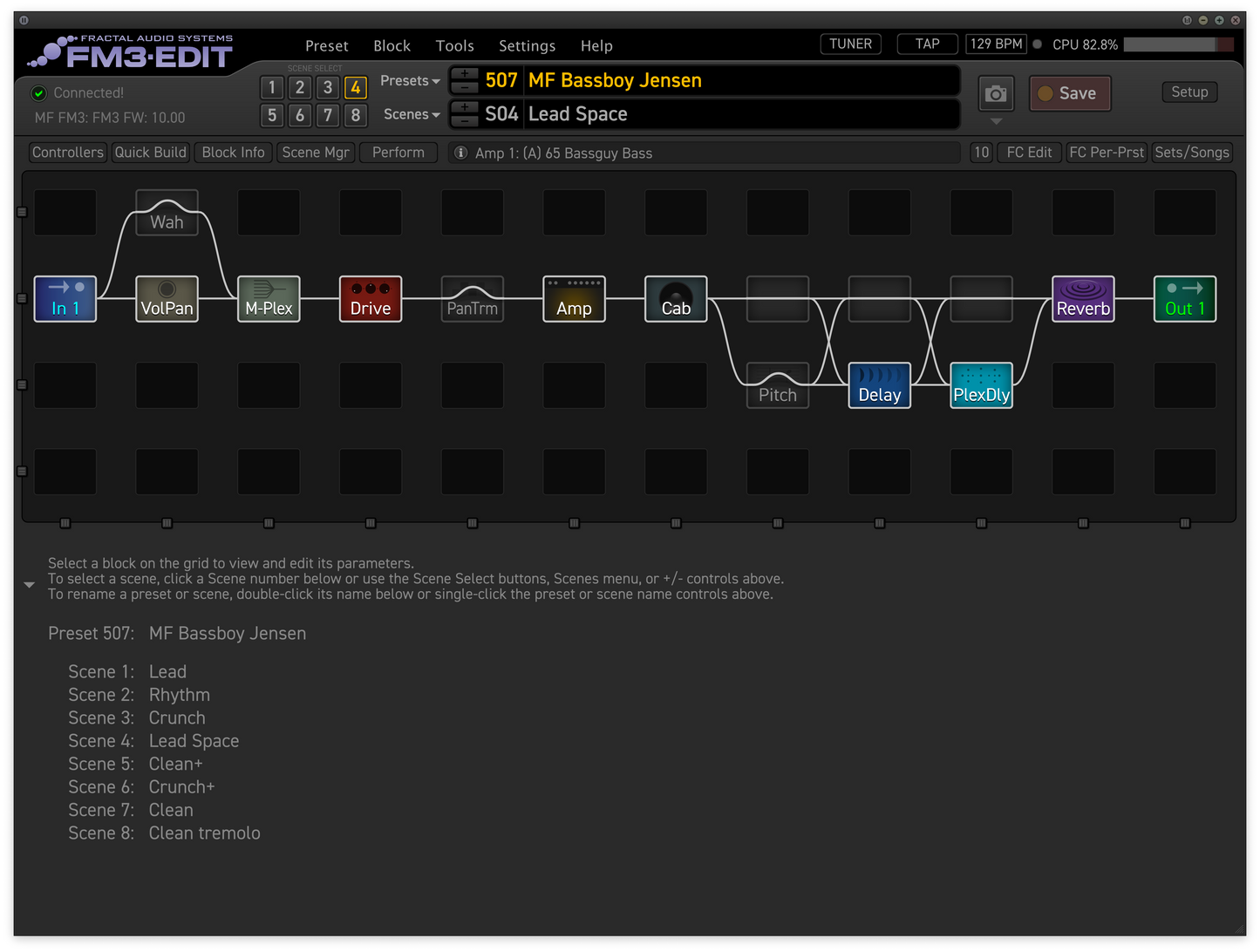Open the TUNER

coord(850,44)
